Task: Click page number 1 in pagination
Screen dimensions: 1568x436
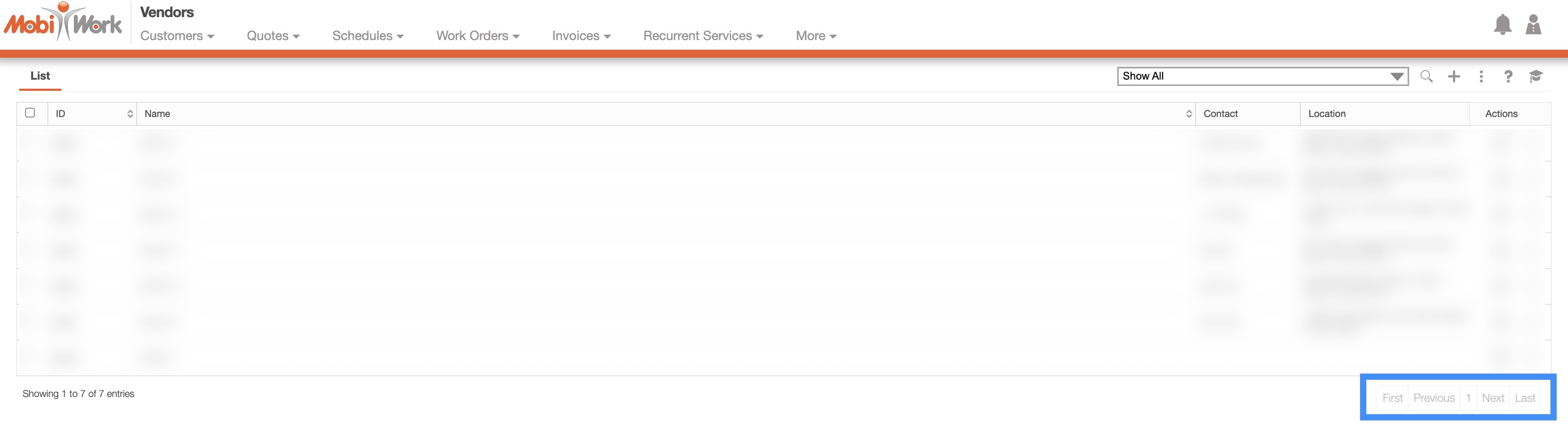Action: [1468, 398]
